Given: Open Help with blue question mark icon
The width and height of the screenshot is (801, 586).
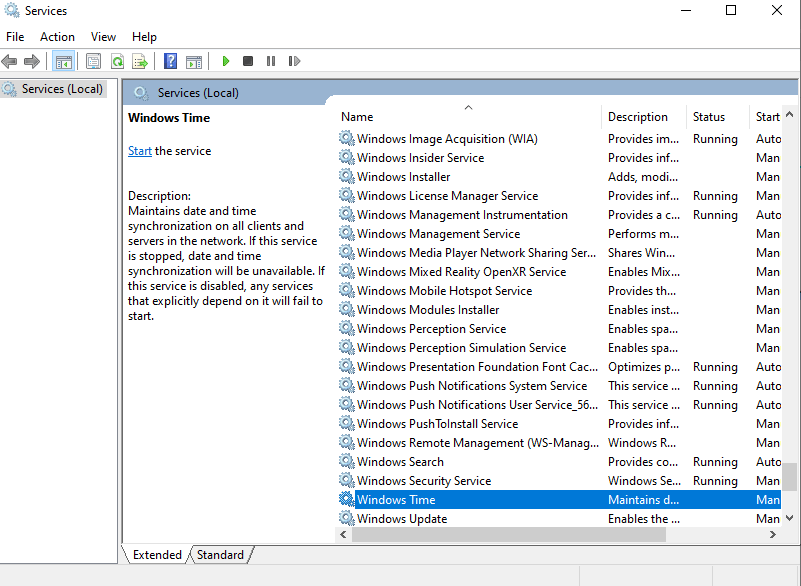Looking at the screenshot, I should click(171, 61).
